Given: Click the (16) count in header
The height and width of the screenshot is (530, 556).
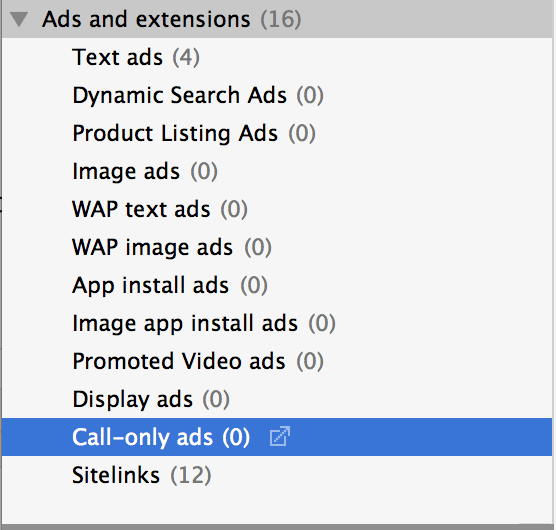Looking at the screenshot, I should (x=281, y=19).
